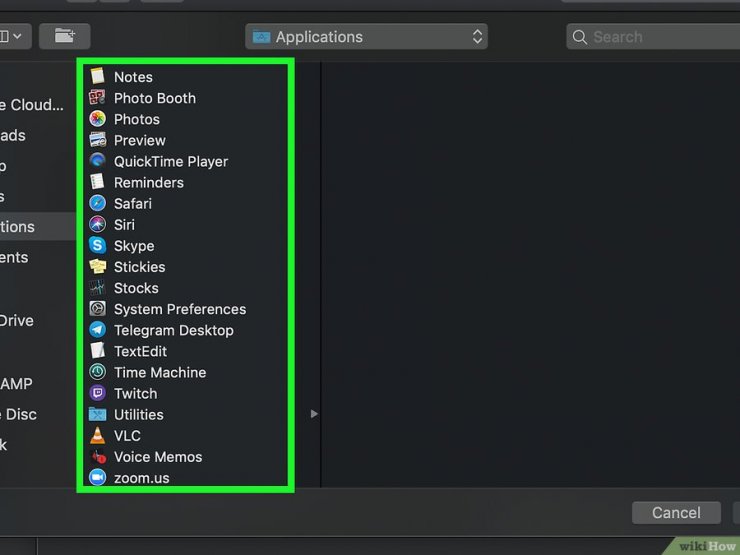Click the Utilities folder icon

tap(97, 414)
